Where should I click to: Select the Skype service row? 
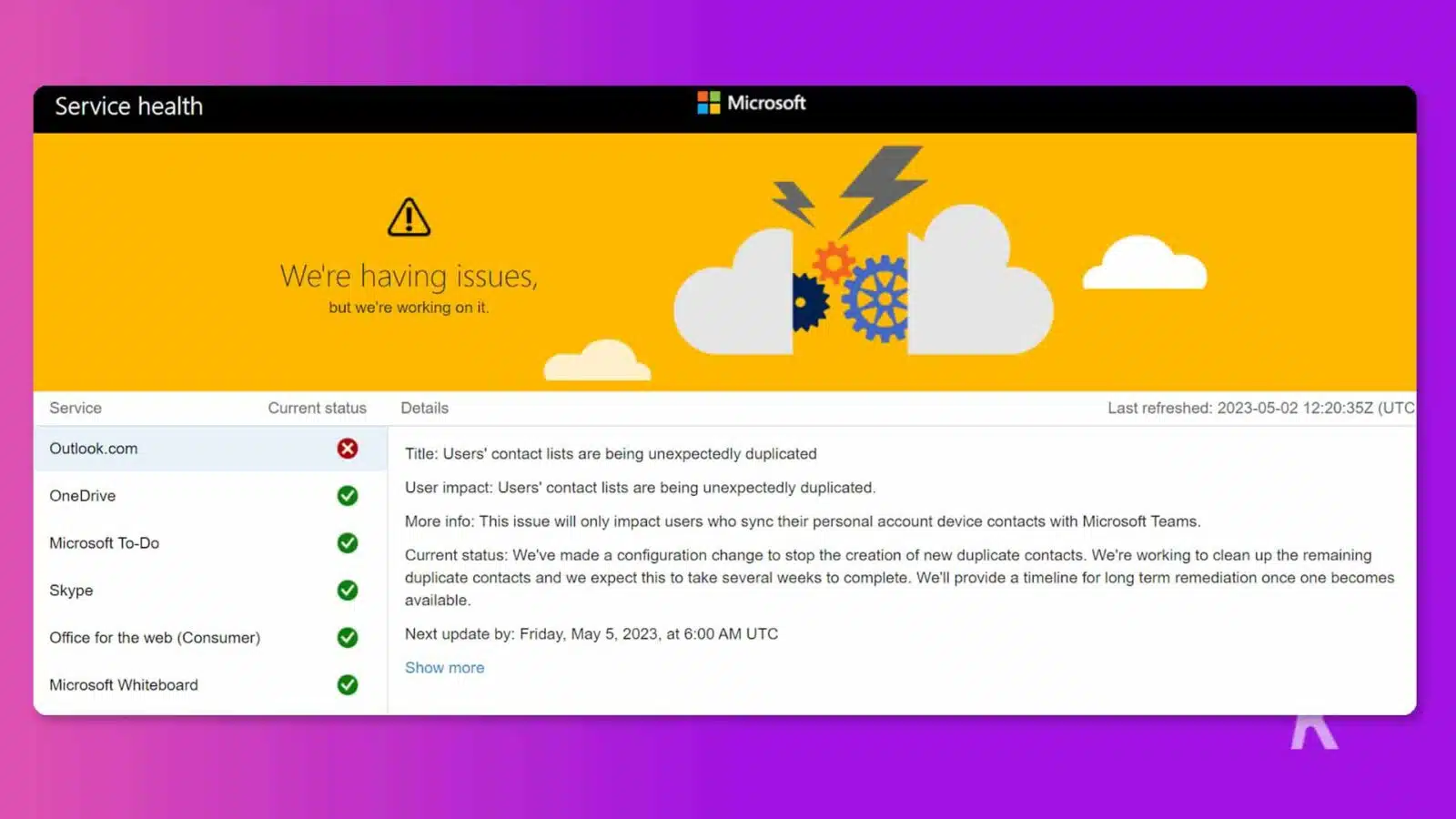[210, 591]
